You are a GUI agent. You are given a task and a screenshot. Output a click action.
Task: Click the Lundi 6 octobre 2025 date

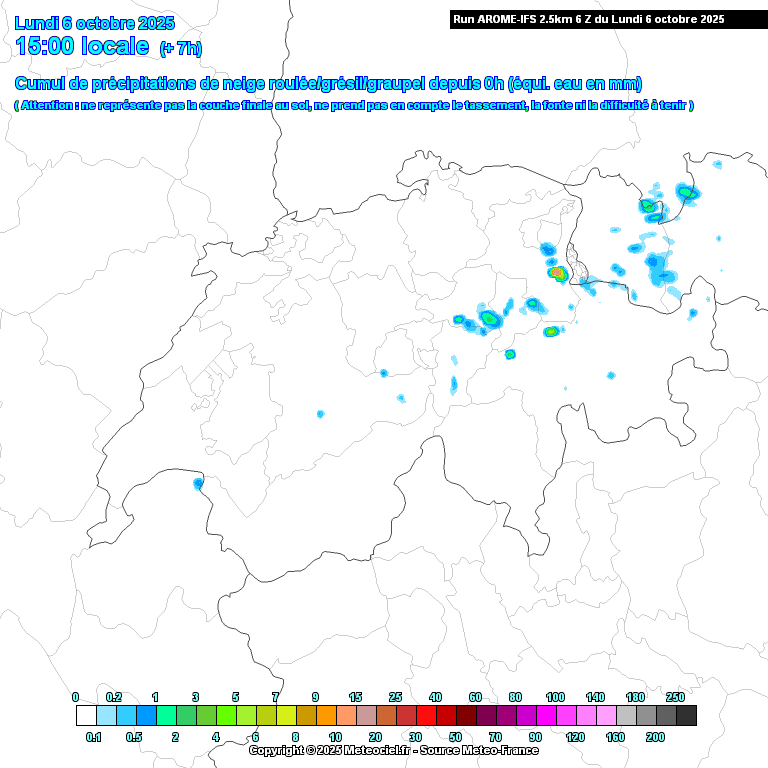95,23
